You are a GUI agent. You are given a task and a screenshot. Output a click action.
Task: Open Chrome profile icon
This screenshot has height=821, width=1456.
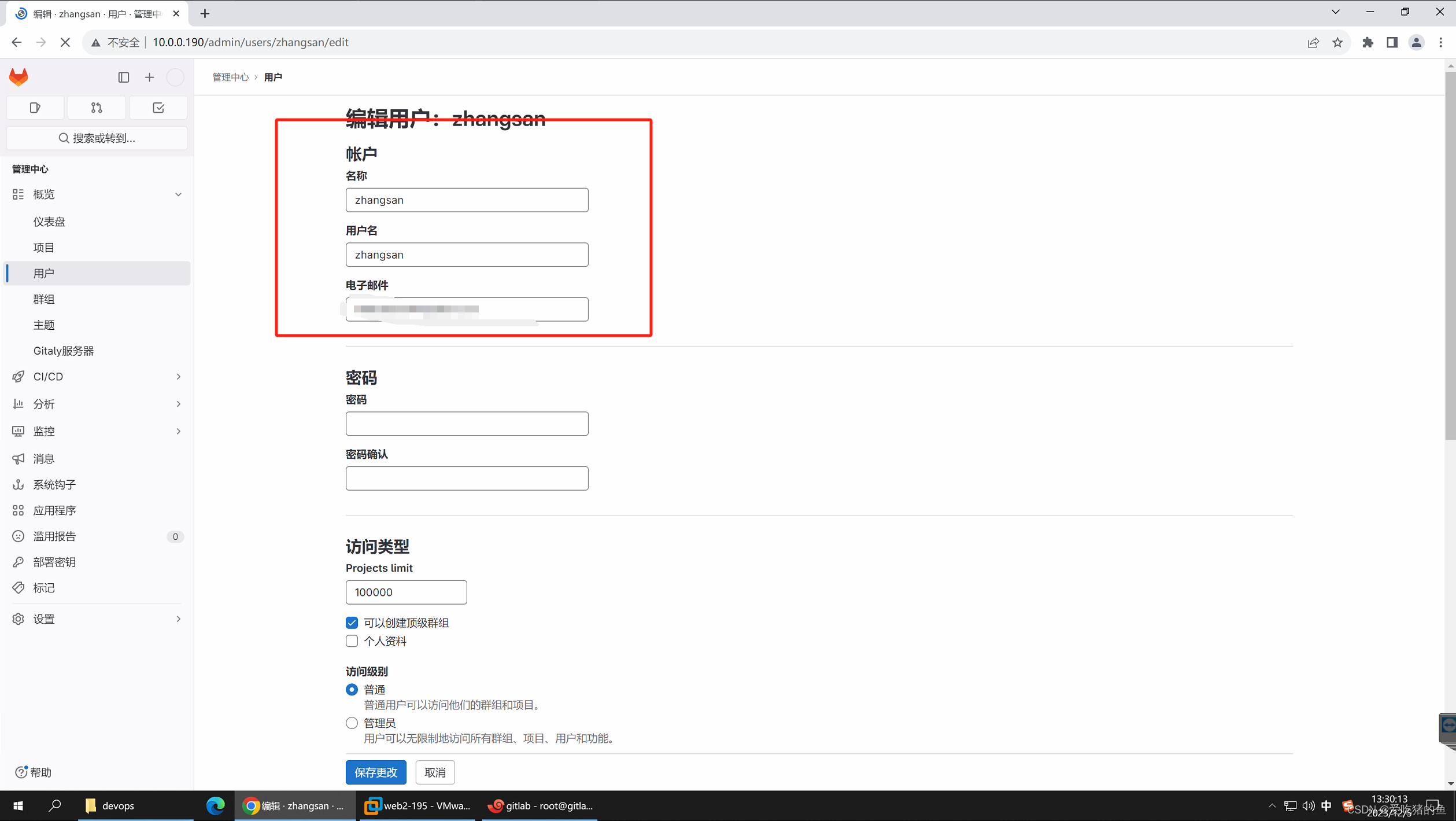(1417, 42)
